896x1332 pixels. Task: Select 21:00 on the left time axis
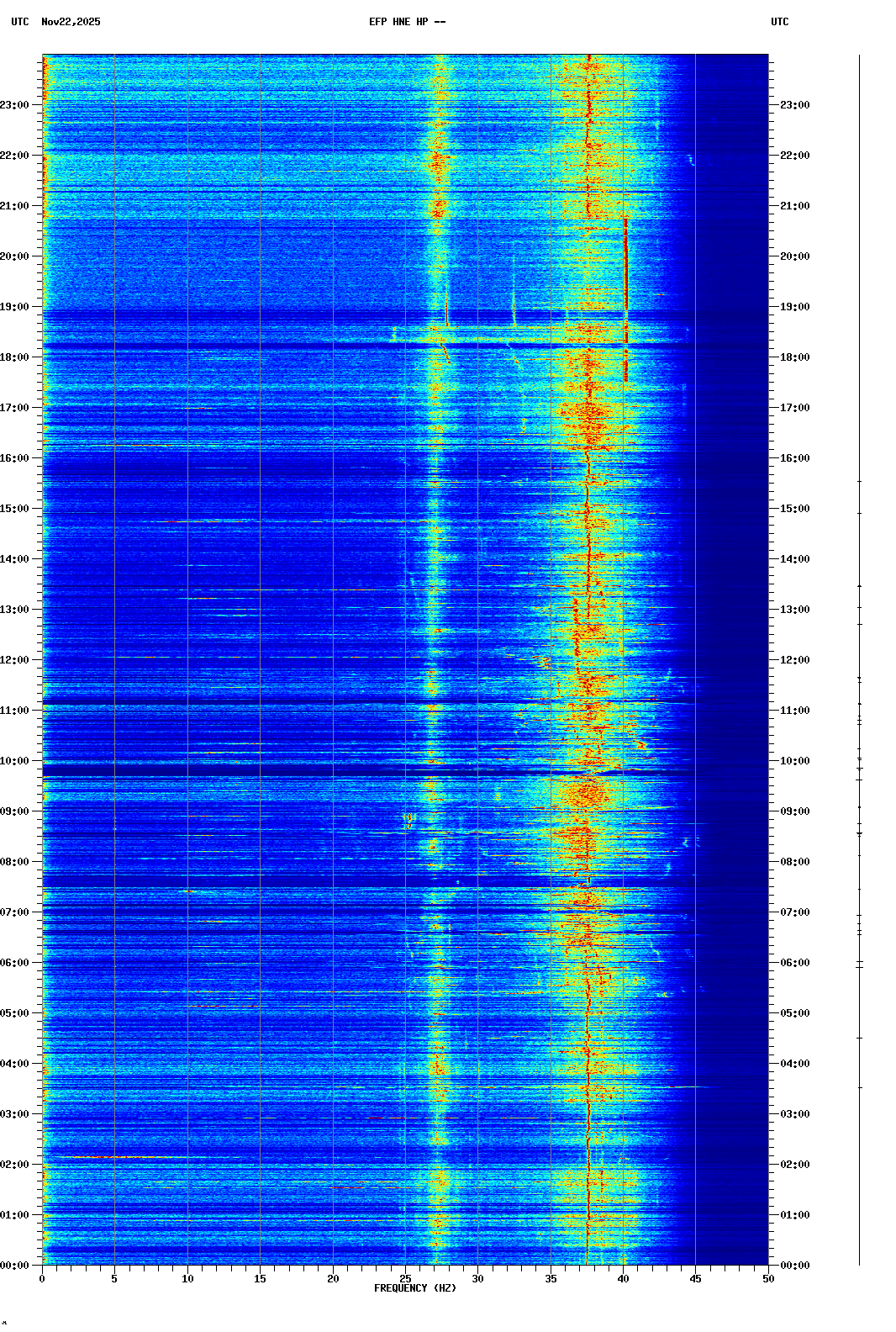[x=15, y=206]
